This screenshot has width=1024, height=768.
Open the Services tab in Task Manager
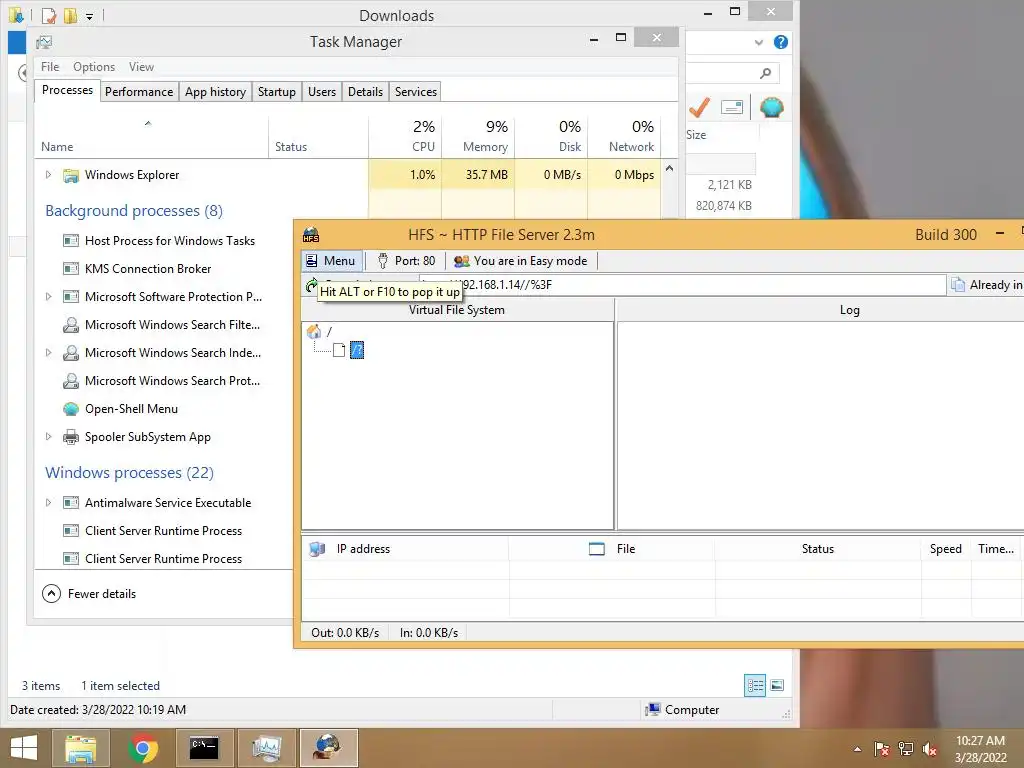[x=415, y=91]
